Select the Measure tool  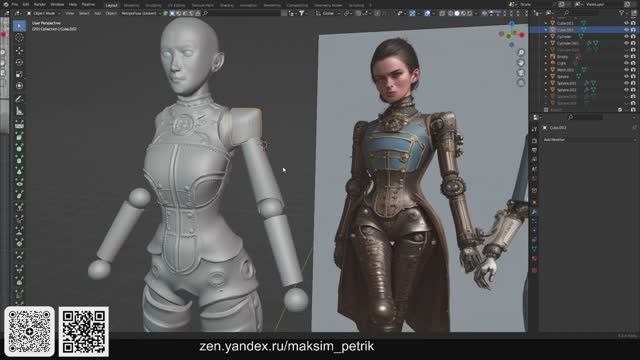point(19,111)
